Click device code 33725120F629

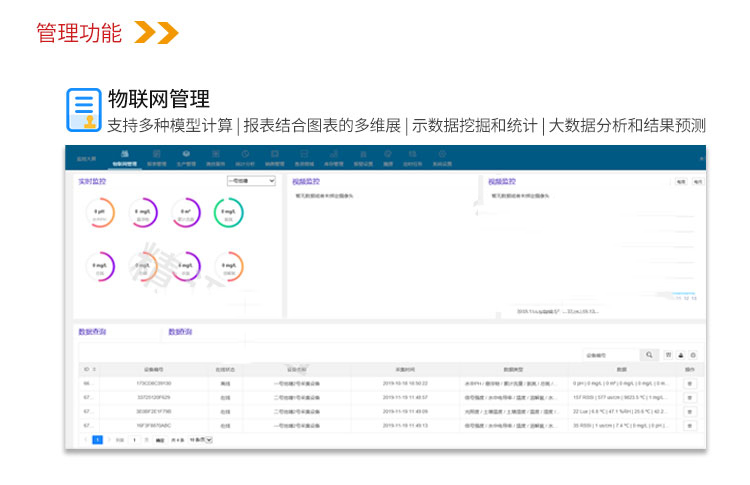tap(154, 397)
